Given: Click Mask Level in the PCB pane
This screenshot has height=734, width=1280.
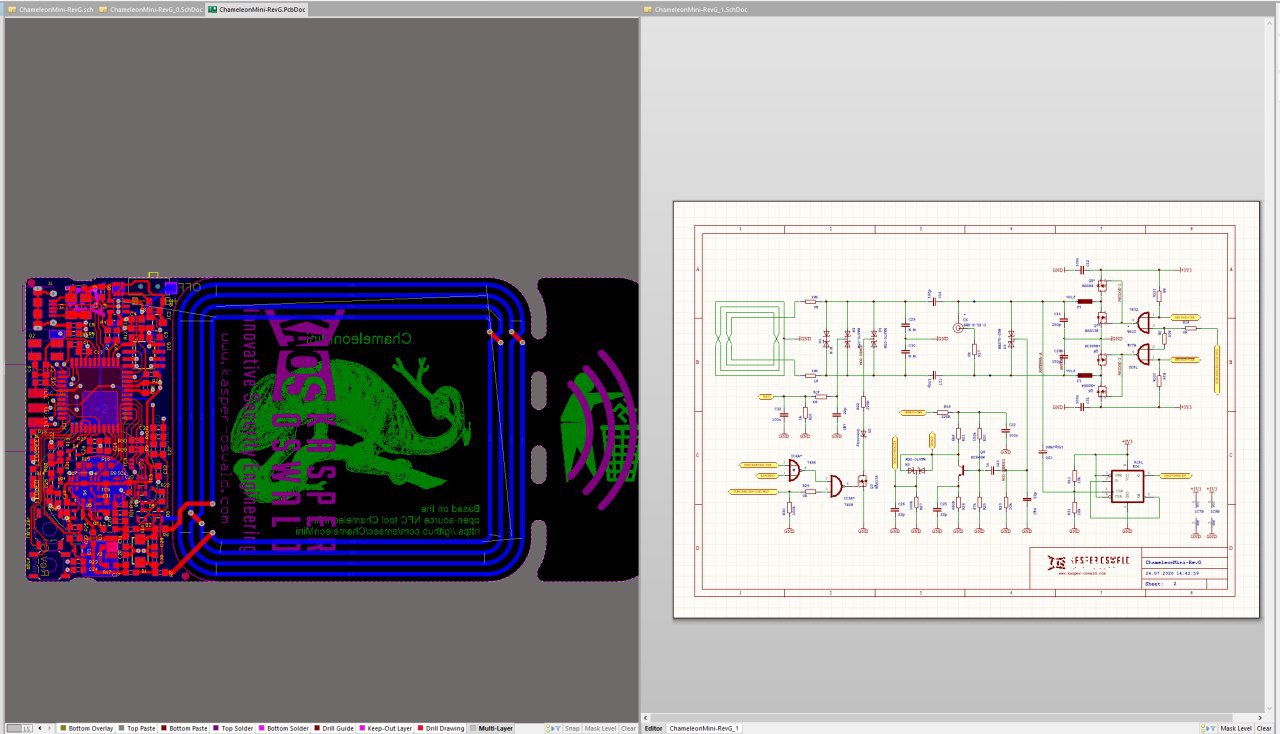Looking at the screenshot, I should (x=600, y=728).
